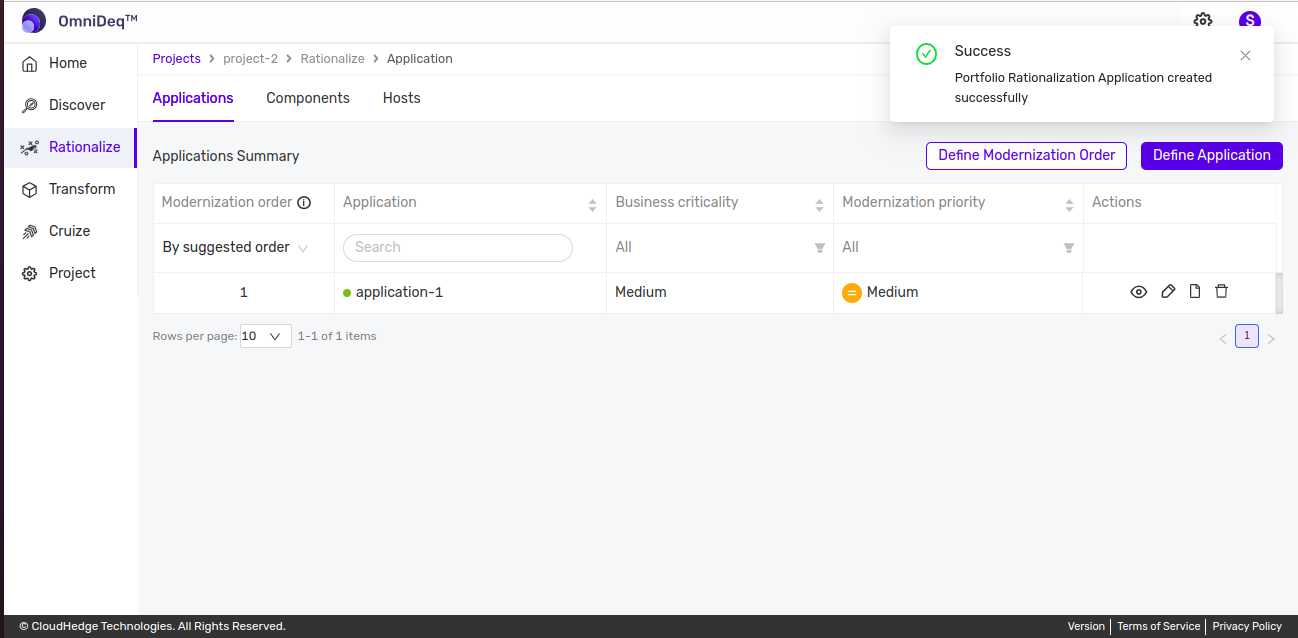Viewport: 1298px width, 638px height.
Task: Open Project in sidebar
Action: pyautogui.click(x=69, y=273)
